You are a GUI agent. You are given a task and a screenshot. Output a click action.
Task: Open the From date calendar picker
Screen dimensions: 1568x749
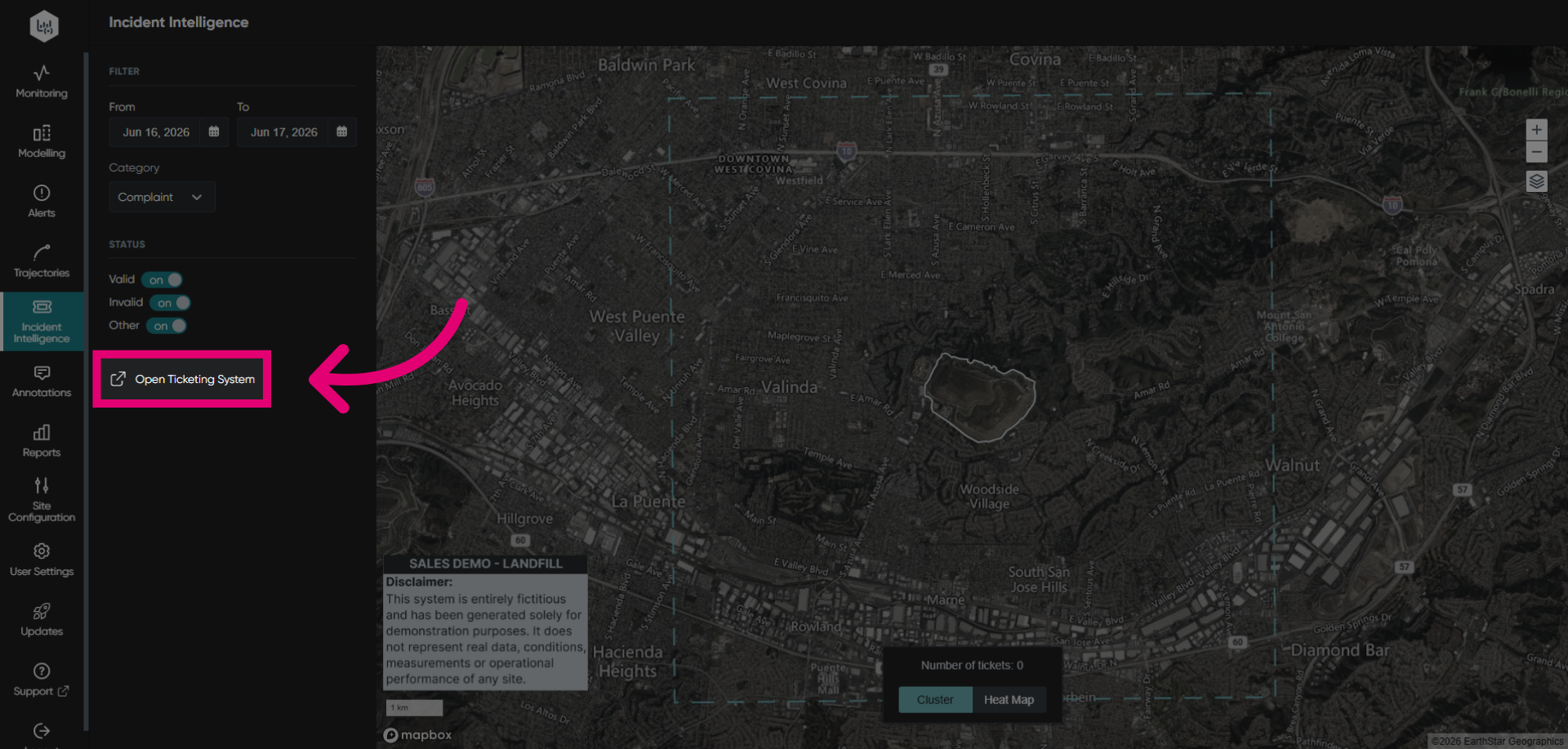coord(214,132)
